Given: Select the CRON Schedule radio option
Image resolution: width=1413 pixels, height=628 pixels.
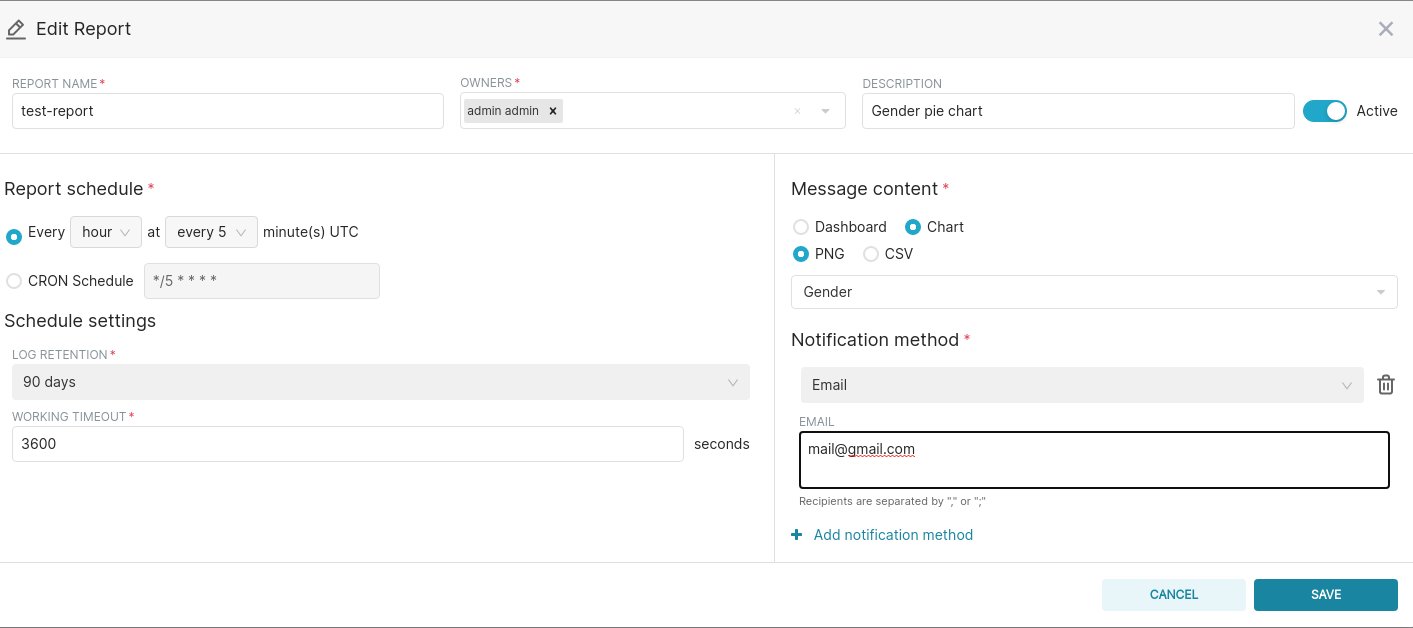Looking at the screenshot, I should [14, 281].
